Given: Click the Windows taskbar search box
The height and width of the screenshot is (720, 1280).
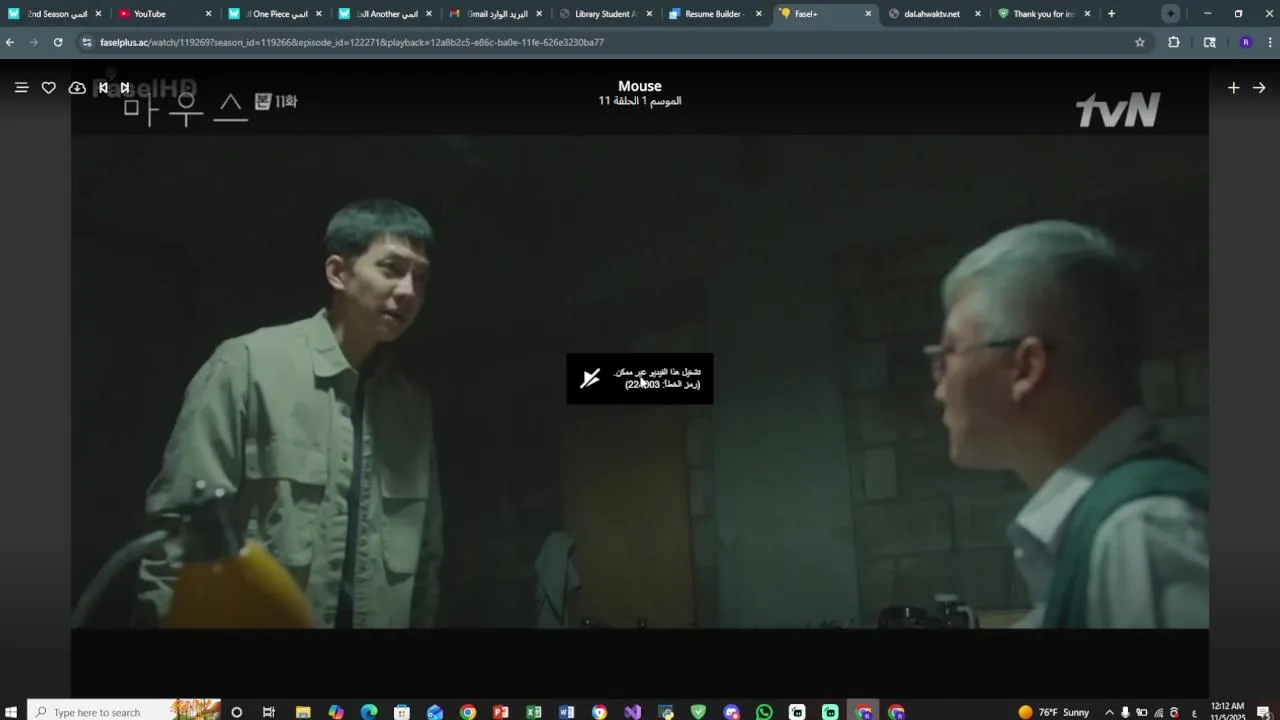Looking at the screenshot, I should (124, 712).
